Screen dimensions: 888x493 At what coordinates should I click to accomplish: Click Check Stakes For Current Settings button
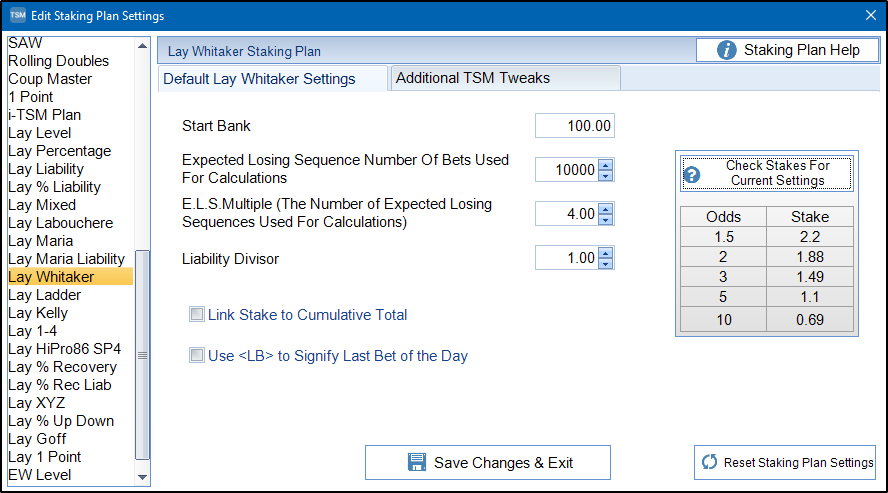coord(766,173)
